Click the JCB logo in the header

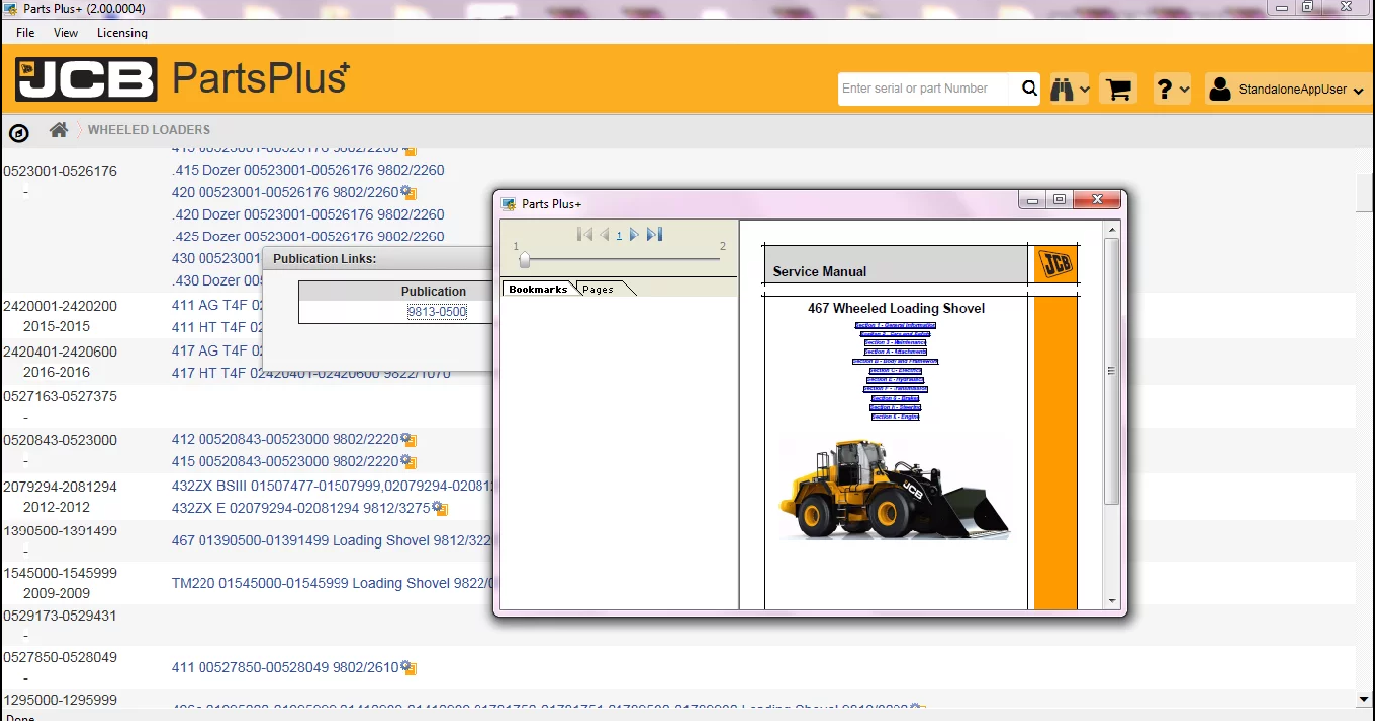tap(86, 80)
